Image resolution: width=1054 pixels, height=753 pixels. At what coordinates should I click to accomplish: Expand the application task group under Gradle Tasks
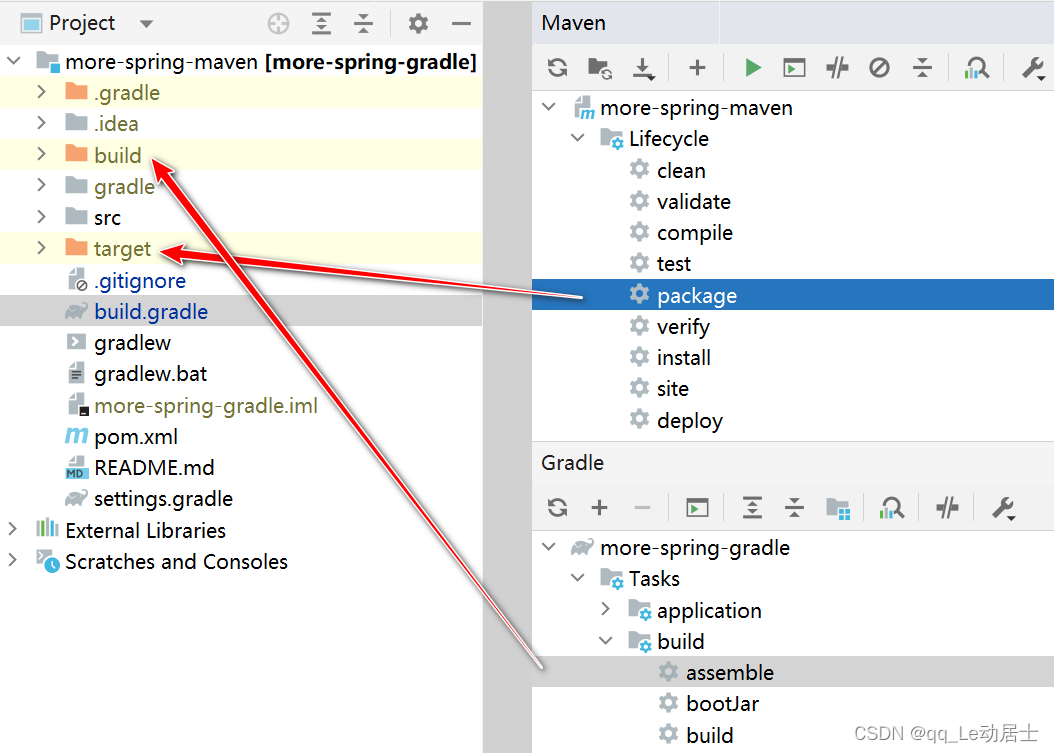606,609
